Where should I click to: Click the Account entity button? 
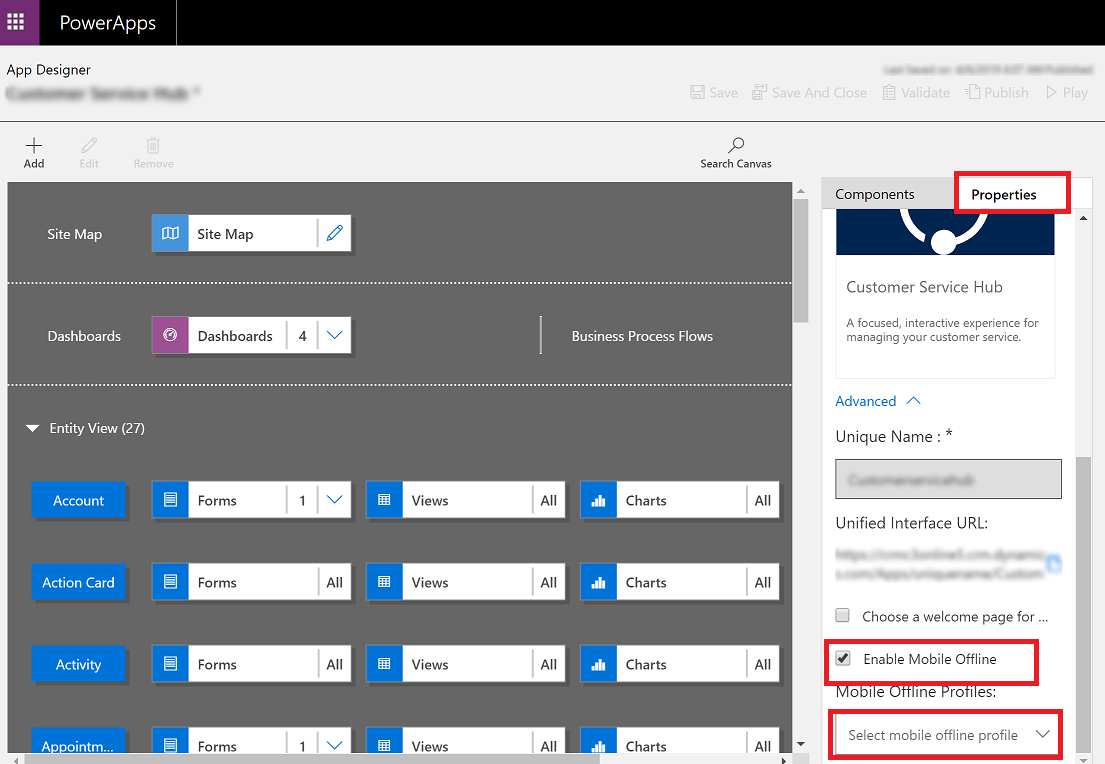(x=79, y=500)
